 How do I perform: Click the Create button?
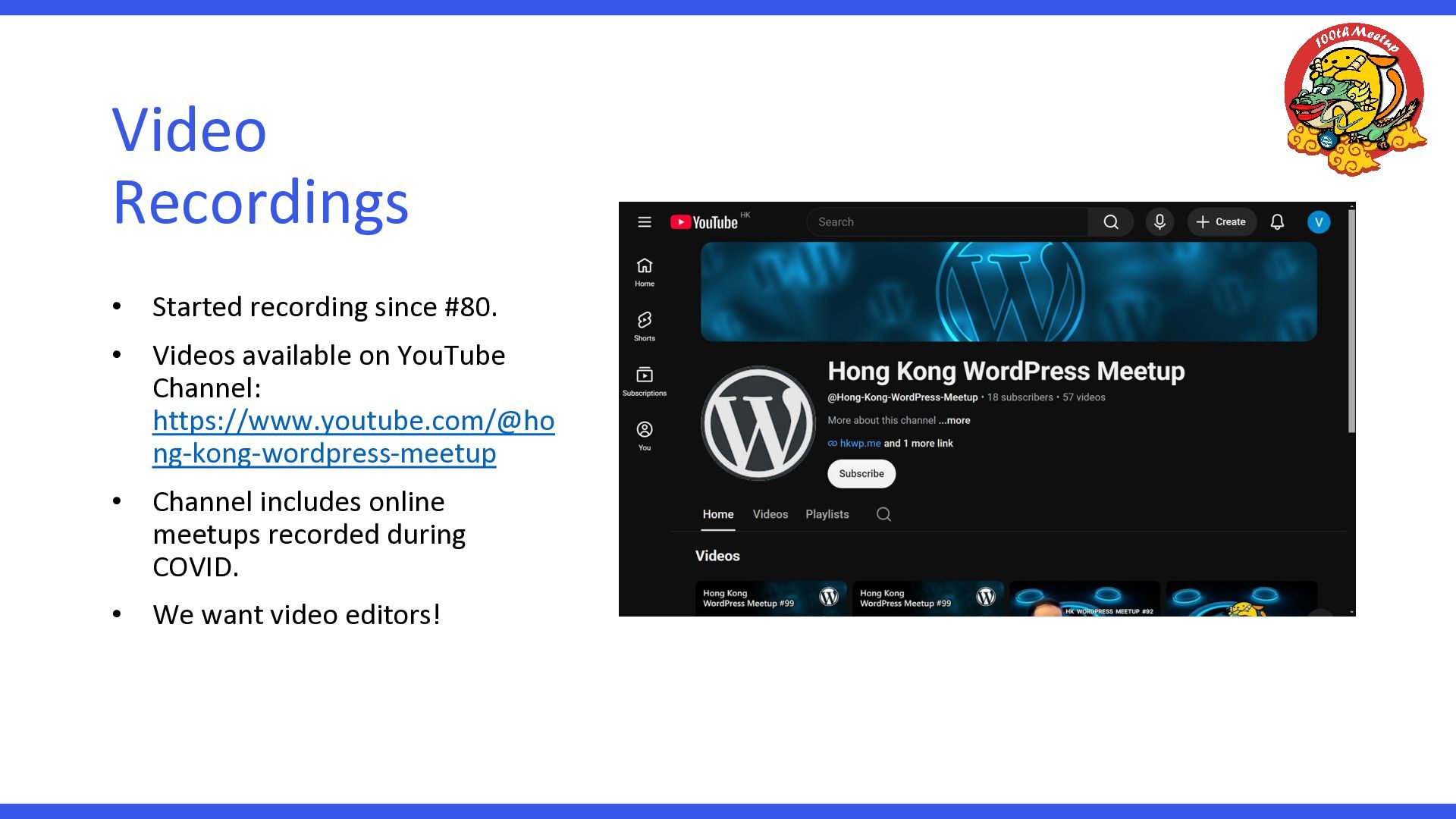pos(1222,222)
